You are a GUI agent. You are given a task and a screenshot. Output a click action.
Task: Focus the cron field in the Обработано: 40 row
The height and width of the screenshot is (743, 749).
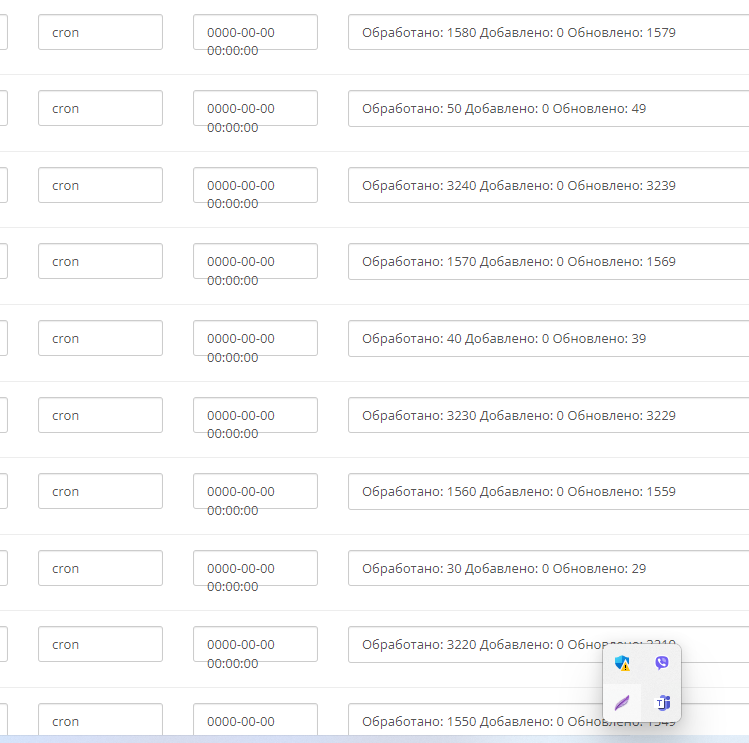click(100, 338)
